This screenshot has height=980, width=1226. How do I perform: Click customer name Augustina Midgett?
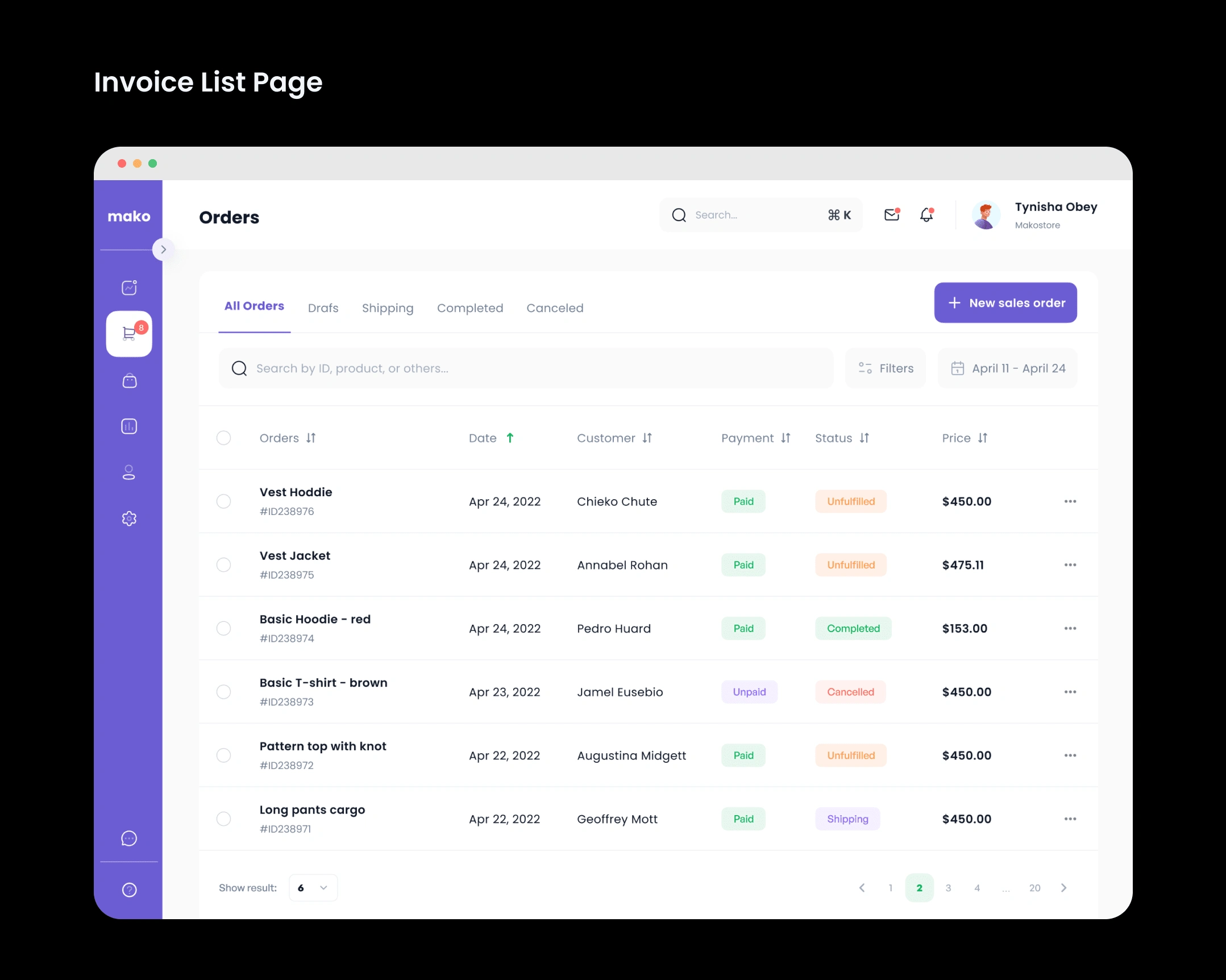632,756
